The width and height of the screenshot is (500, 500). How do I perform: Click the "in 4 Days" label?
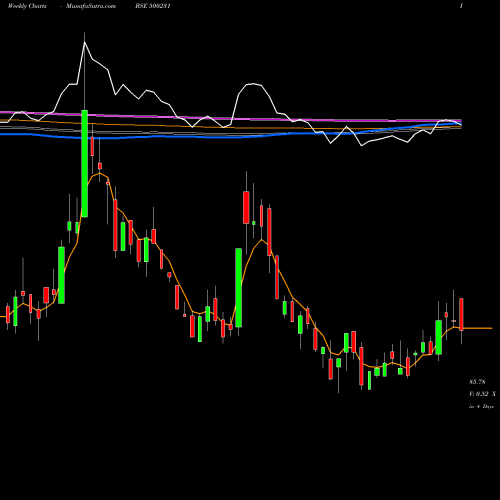point(481,407)
